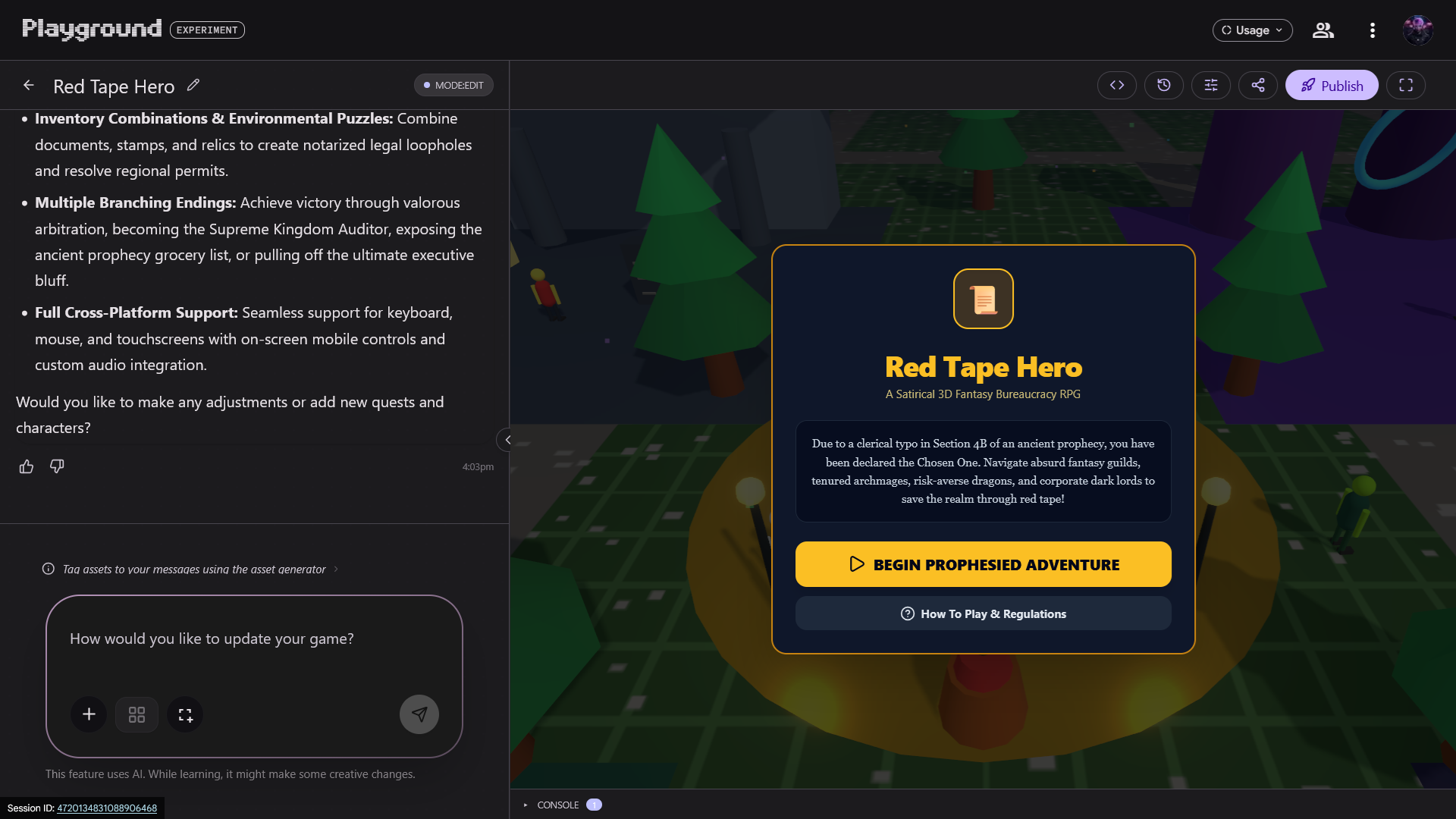The image size is (1456, 819).
Task: Send the message with paper plane icon
Action: tap(419, 714)
